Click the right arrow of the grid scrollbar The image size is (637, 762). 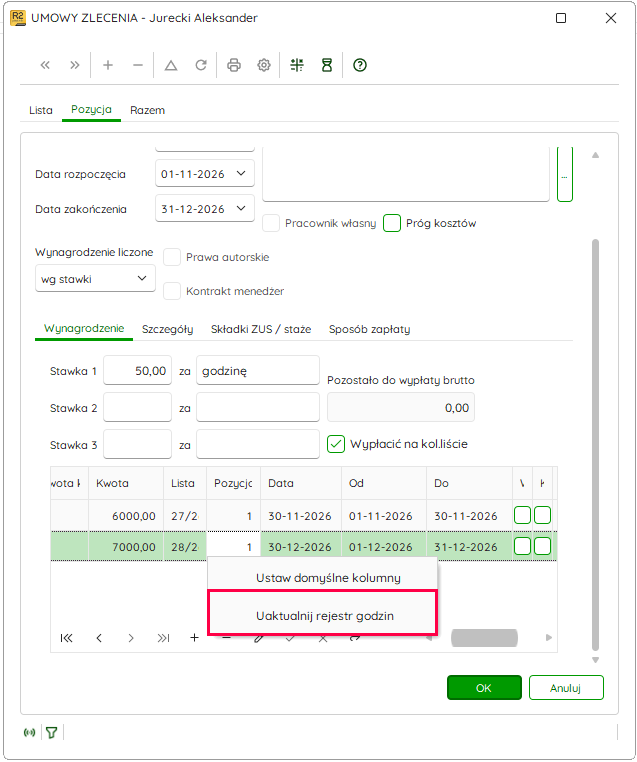[549, 638]
